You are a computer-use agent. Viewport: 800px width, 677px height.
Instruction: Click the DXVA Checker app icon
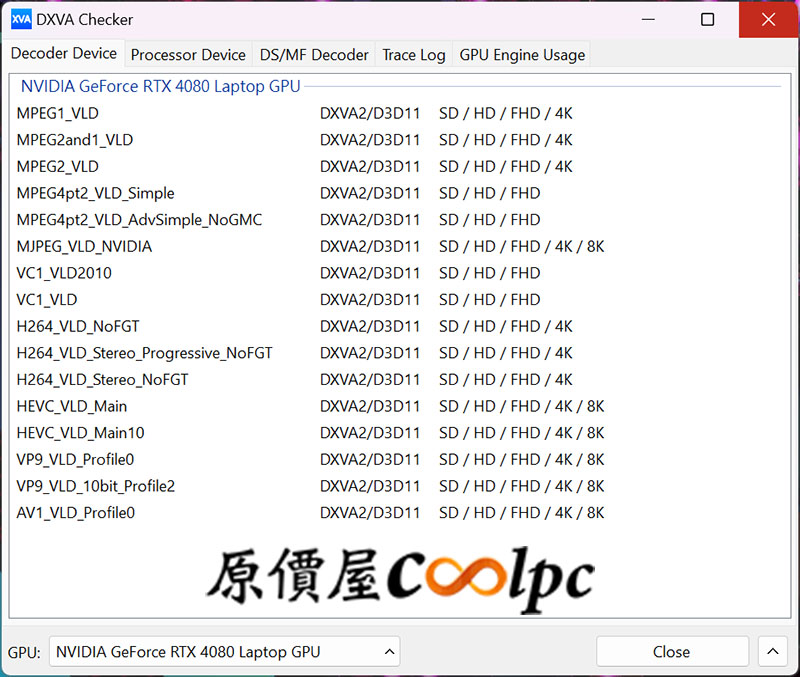(x=21, y=19)
